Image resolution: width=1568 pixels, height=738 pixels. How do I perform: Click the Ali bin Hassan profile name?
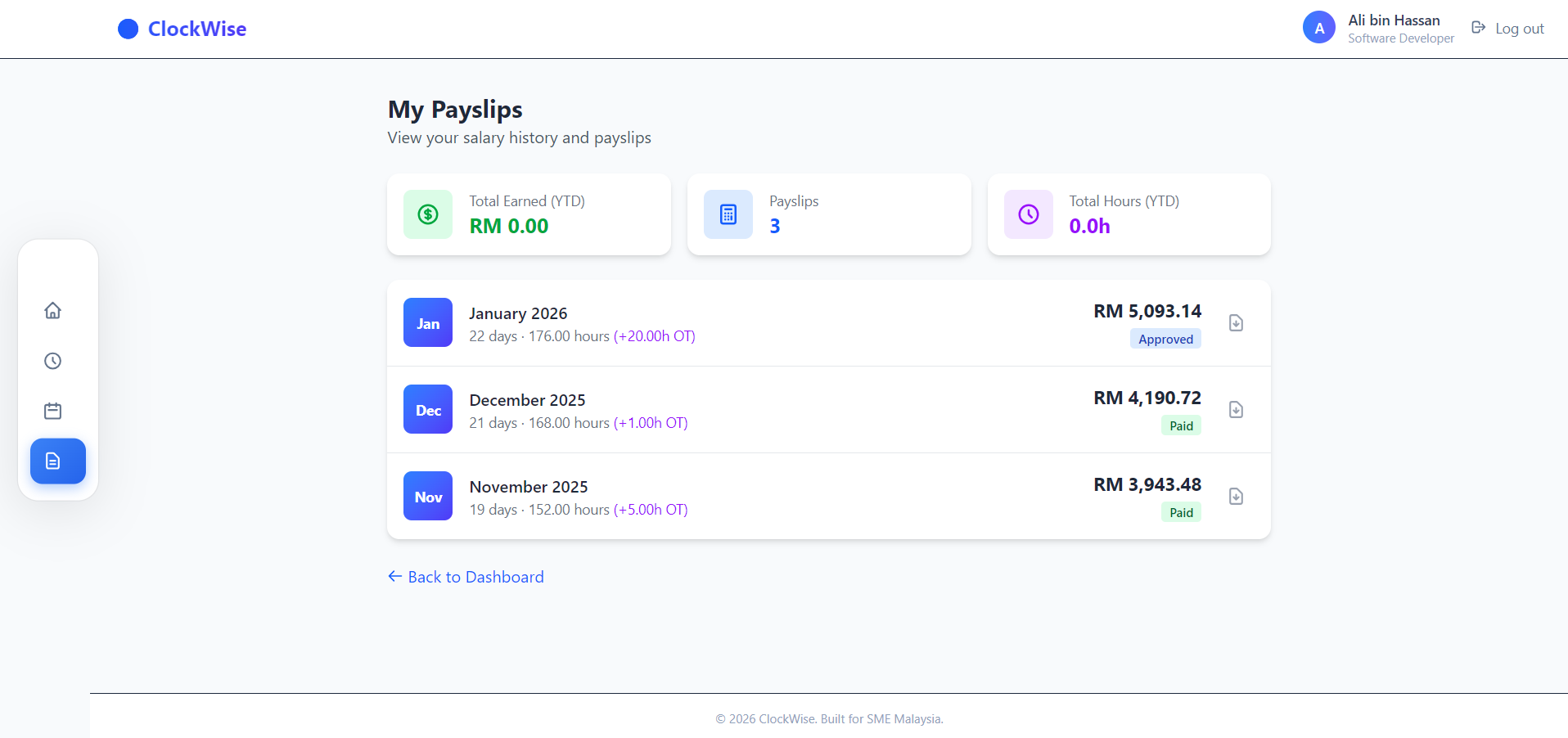1394,20
